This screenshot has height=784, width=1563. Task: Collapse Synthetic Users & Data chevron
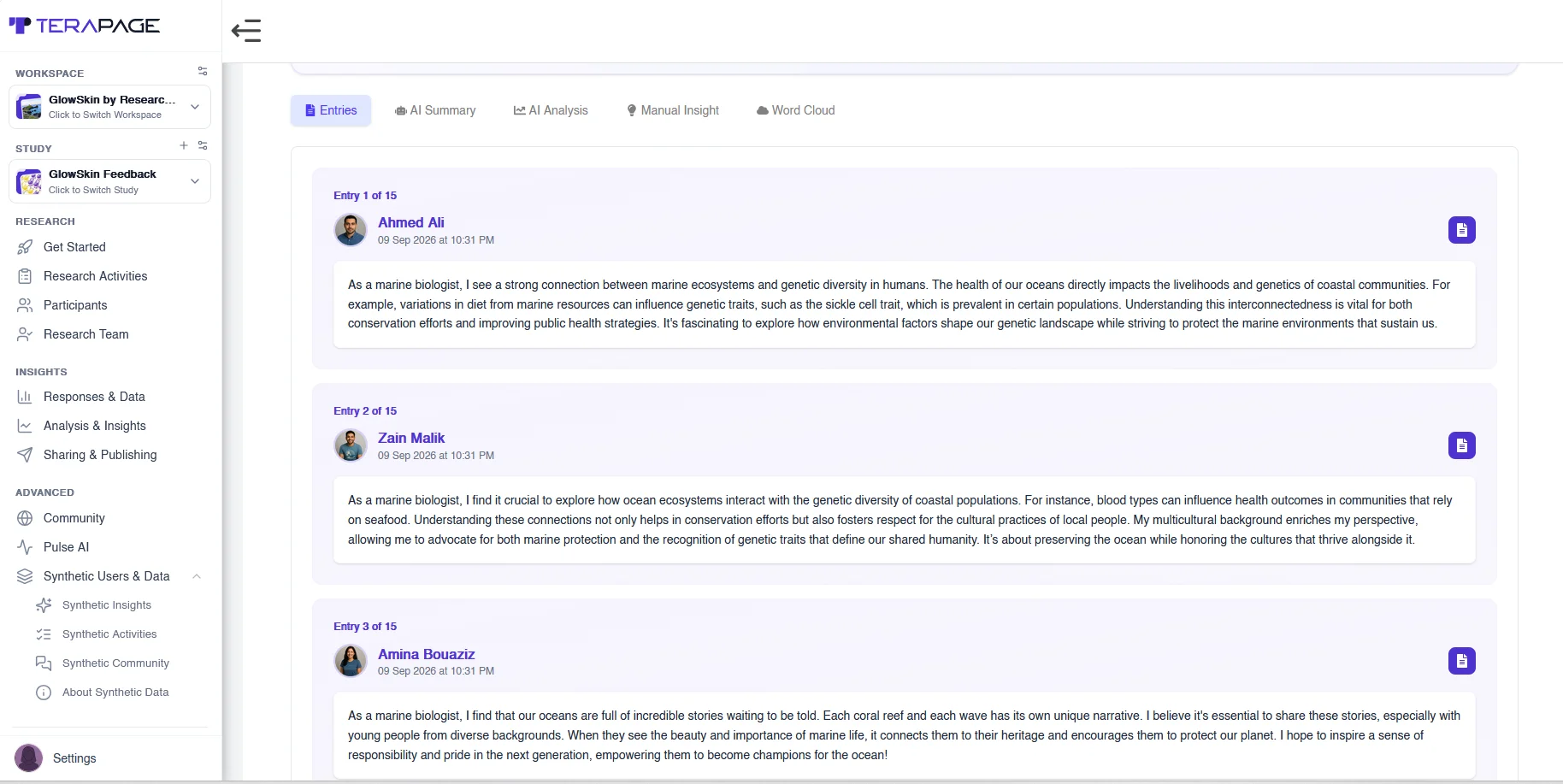click(x=197, y=576)
